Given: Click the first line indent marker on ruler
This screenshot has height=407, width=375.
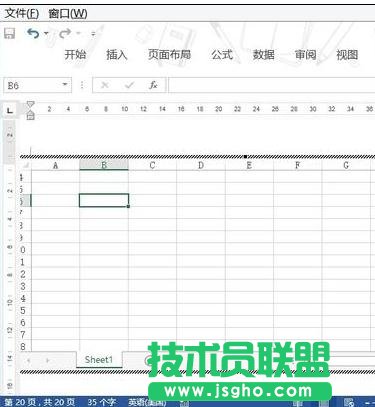Looking at the screenshot, I should [x=30, y=104].
